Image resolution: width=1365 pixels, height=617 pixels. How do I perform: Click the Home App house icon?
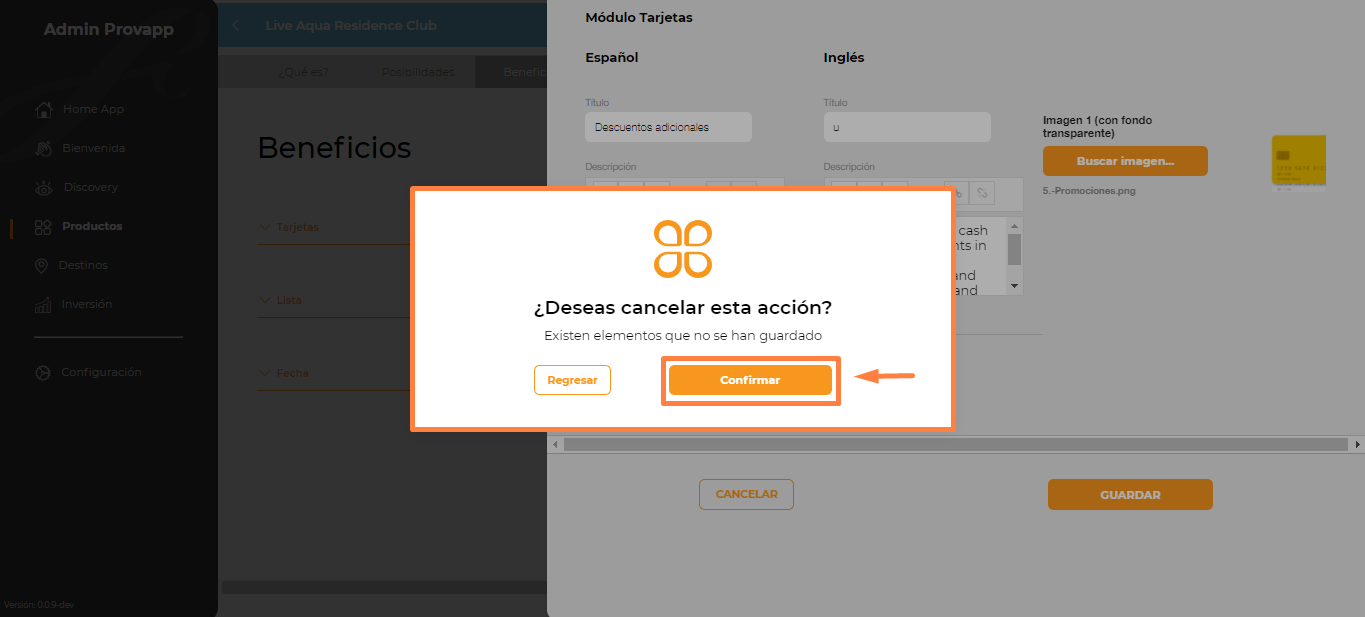click(43, 109)
